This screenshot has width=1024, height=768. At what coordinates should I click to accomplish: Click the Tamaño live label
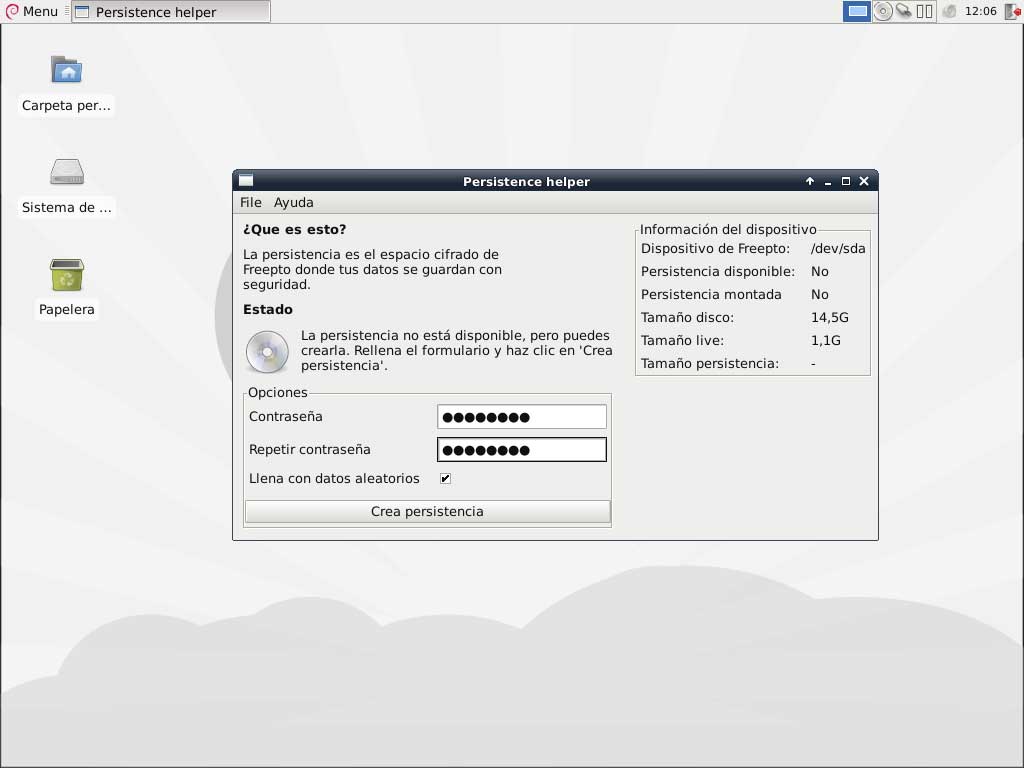pyautogui.click(x=682, y=341)
